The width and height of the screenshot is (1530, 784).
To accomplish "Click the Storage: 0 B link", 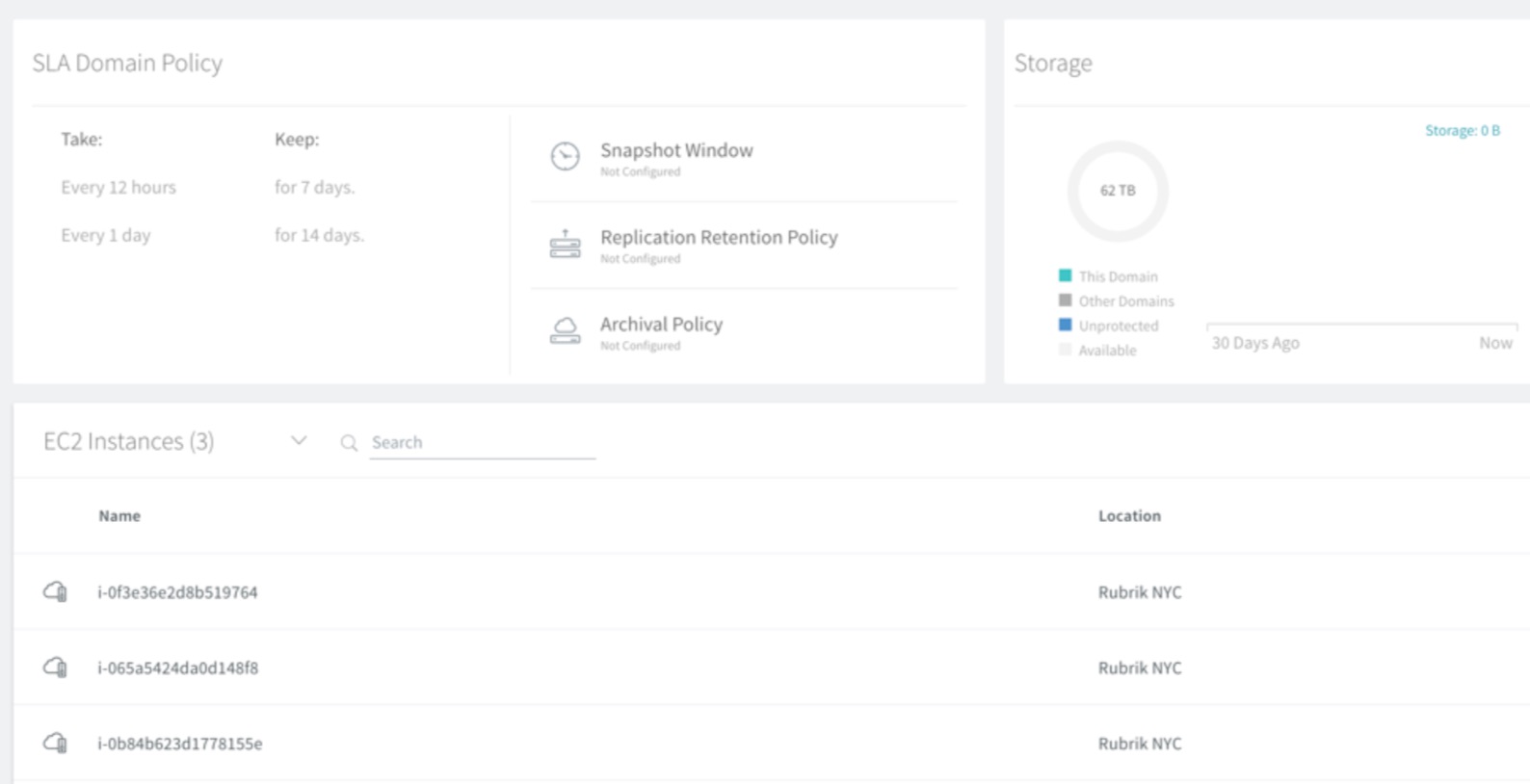I will pos(1462,131).
